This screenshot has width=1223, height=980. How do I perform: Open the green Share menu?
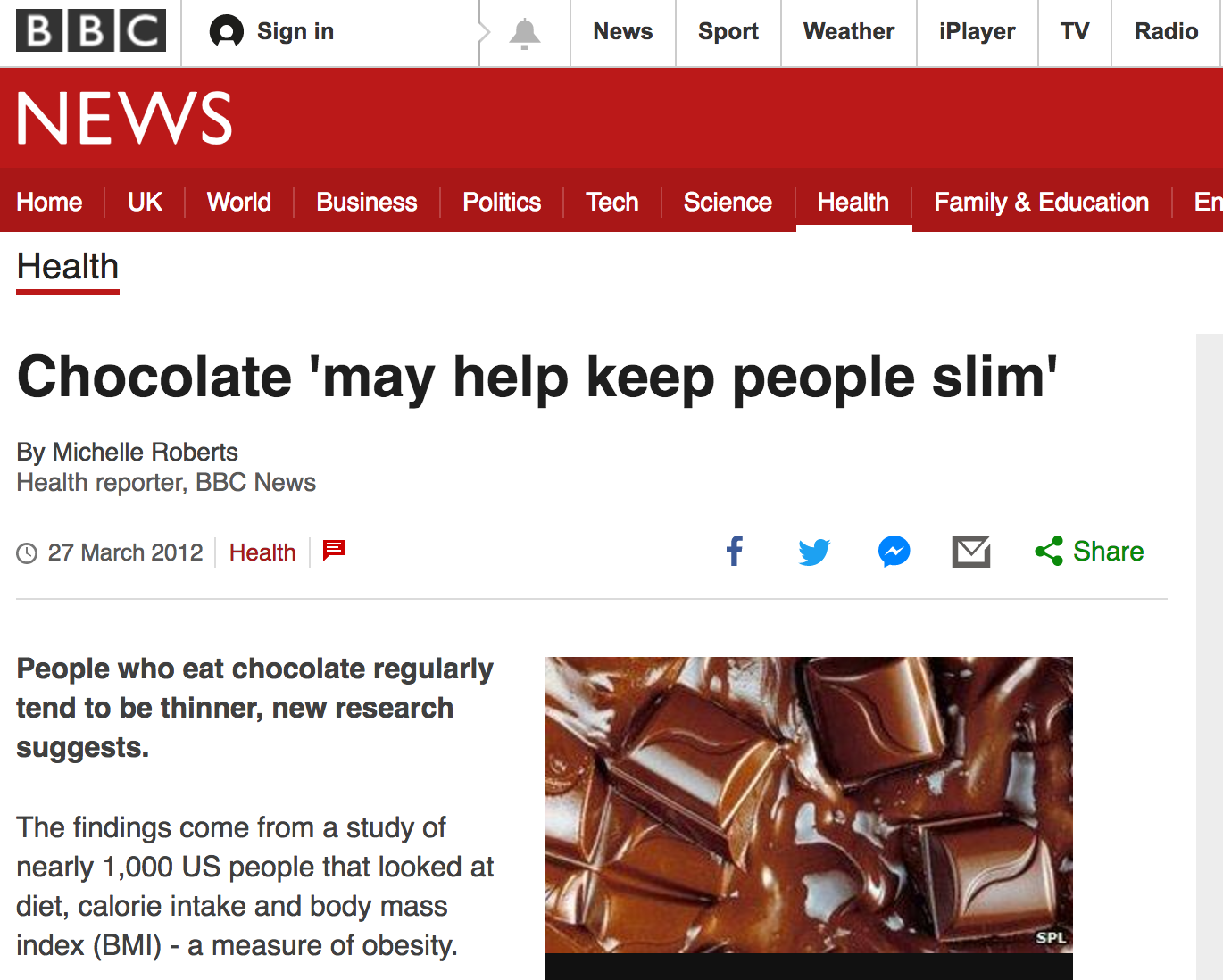click(x=1089, y=552)
